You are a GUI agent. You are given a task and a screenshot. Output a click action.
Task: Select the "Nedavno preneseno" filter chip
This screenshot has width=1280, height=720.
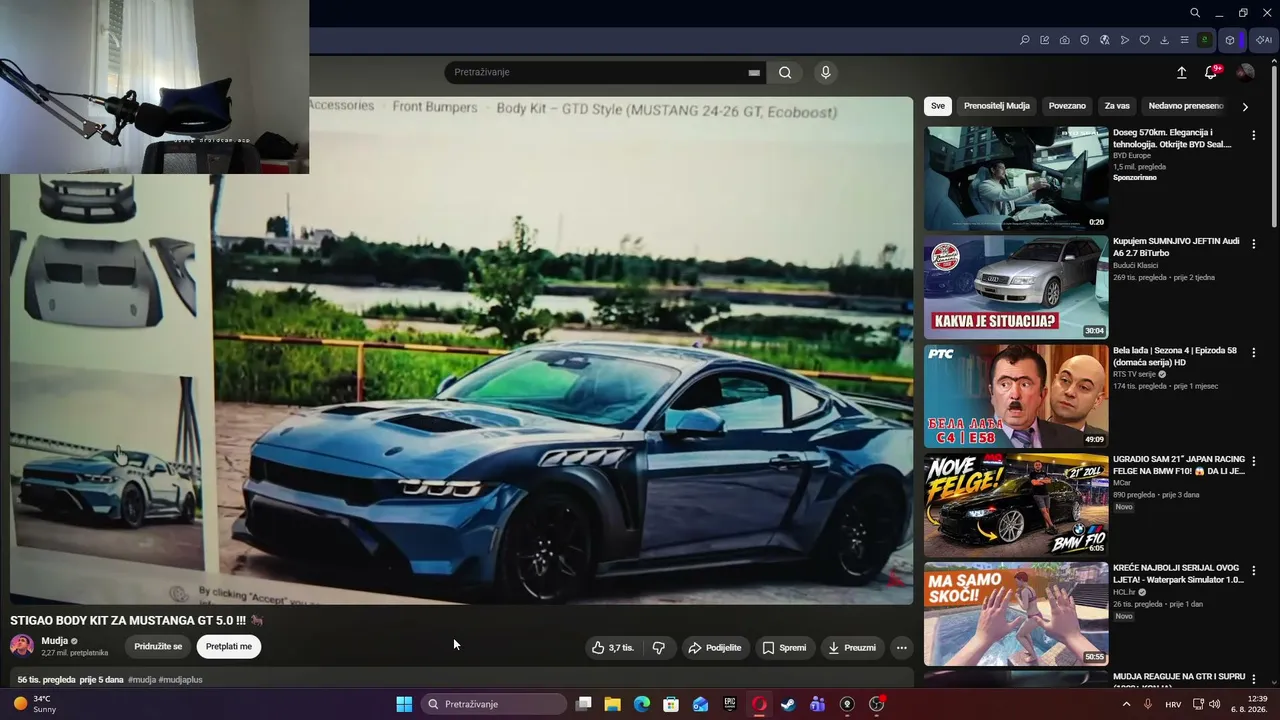click(1186, 106)
